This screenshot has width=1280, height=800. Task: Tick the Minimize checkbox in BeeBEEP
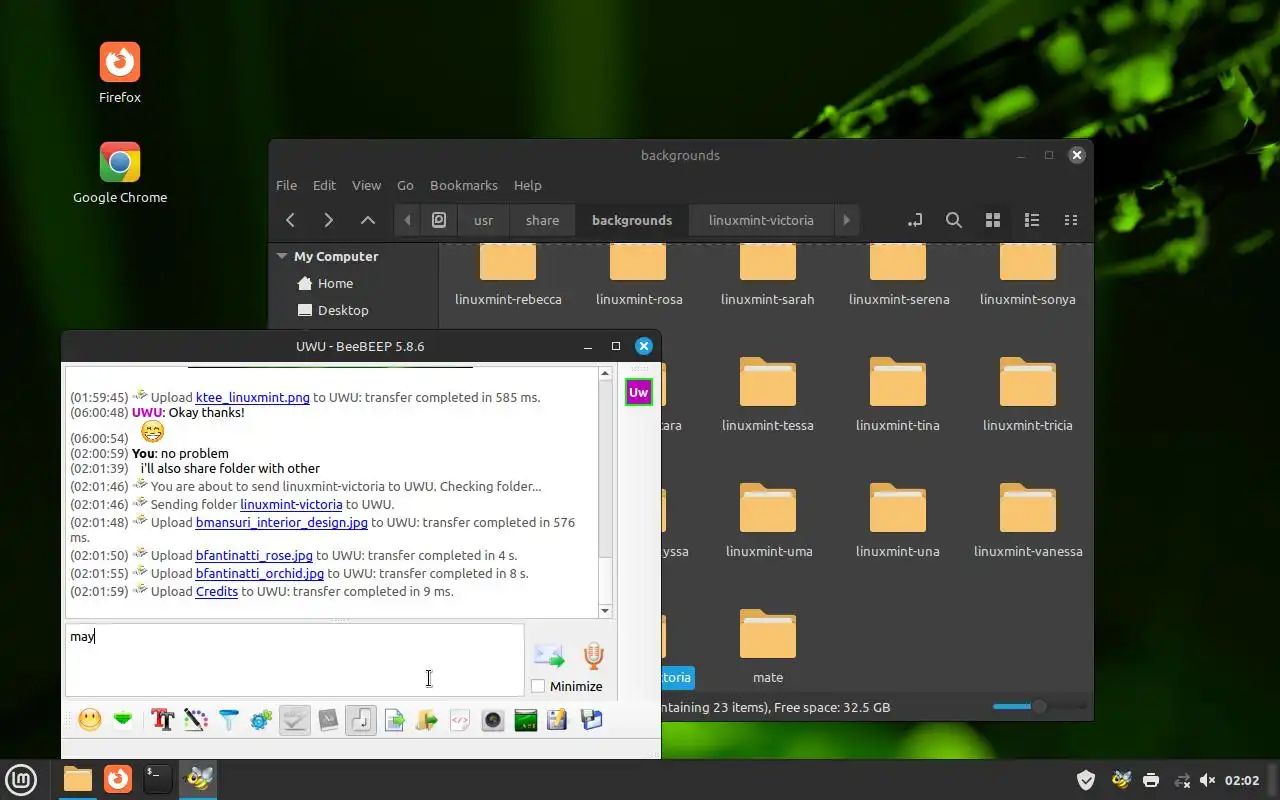click(x=538, y=686)
